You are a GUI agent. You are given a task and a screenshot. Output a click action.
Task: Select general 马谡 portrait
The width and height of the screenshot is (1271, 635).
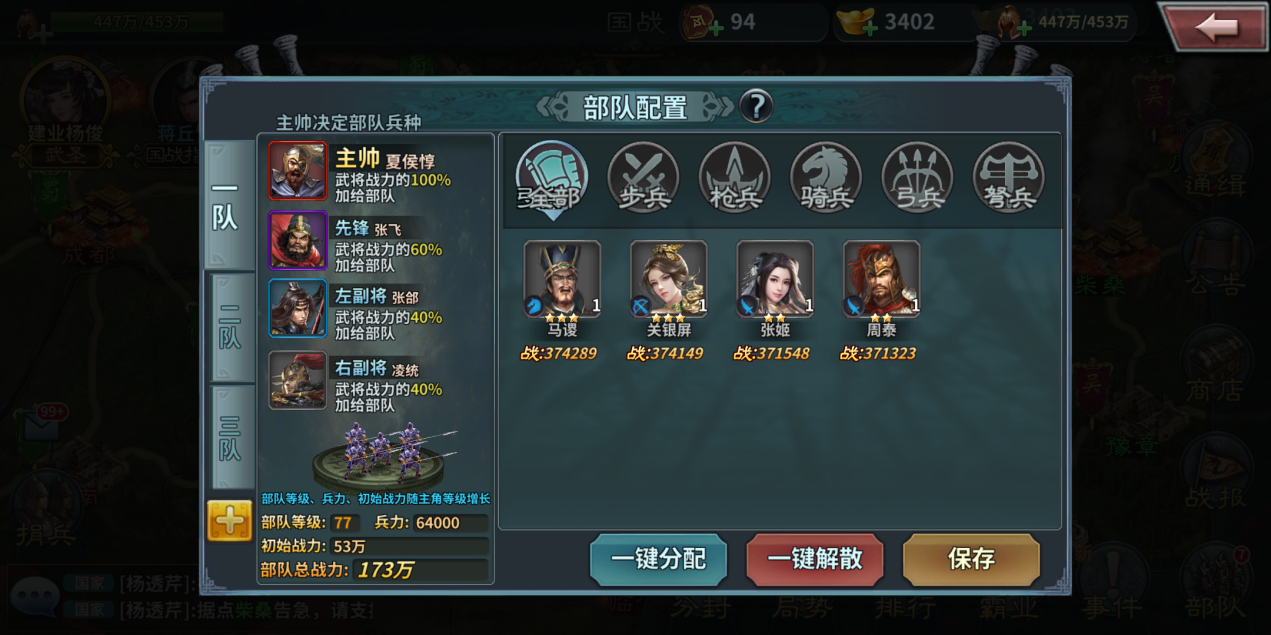point(562,279)
